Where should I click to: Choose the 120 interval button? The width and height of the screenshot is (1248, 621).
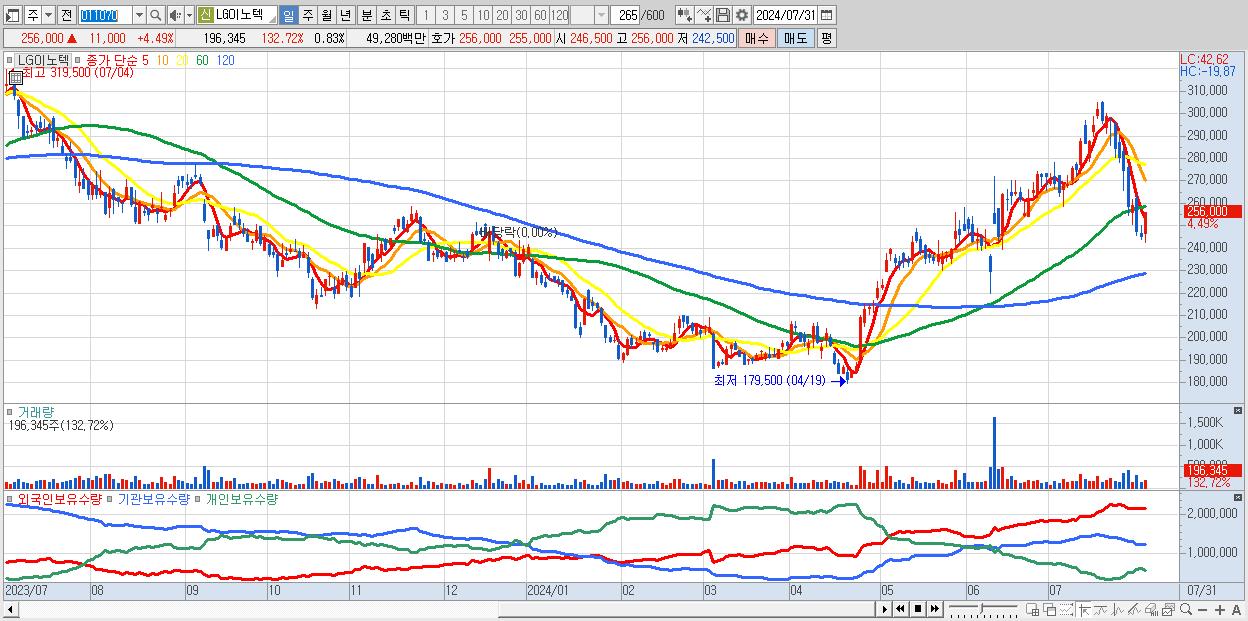pos(559,15)
